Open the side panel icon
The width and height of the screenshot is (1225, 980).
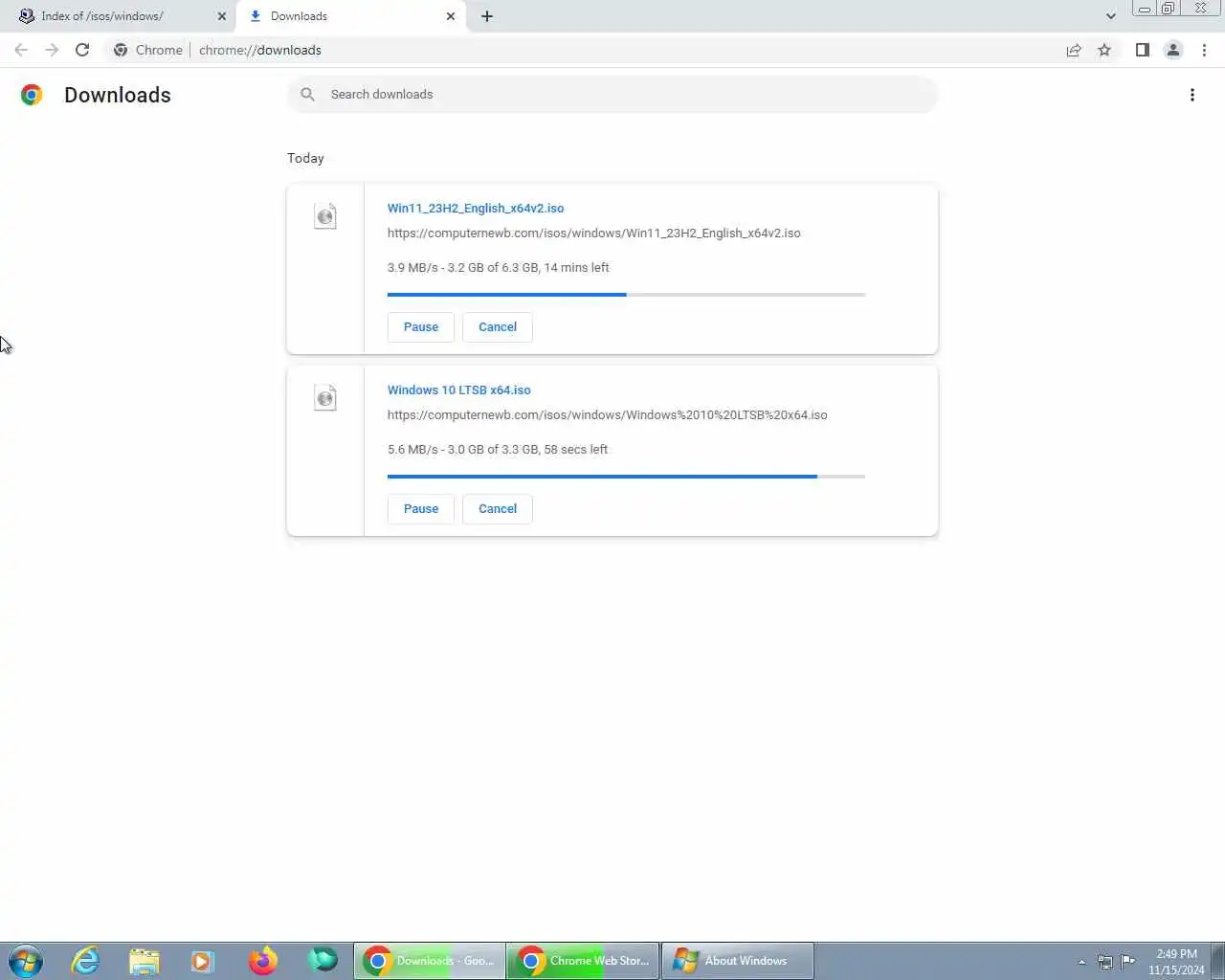1142,50
